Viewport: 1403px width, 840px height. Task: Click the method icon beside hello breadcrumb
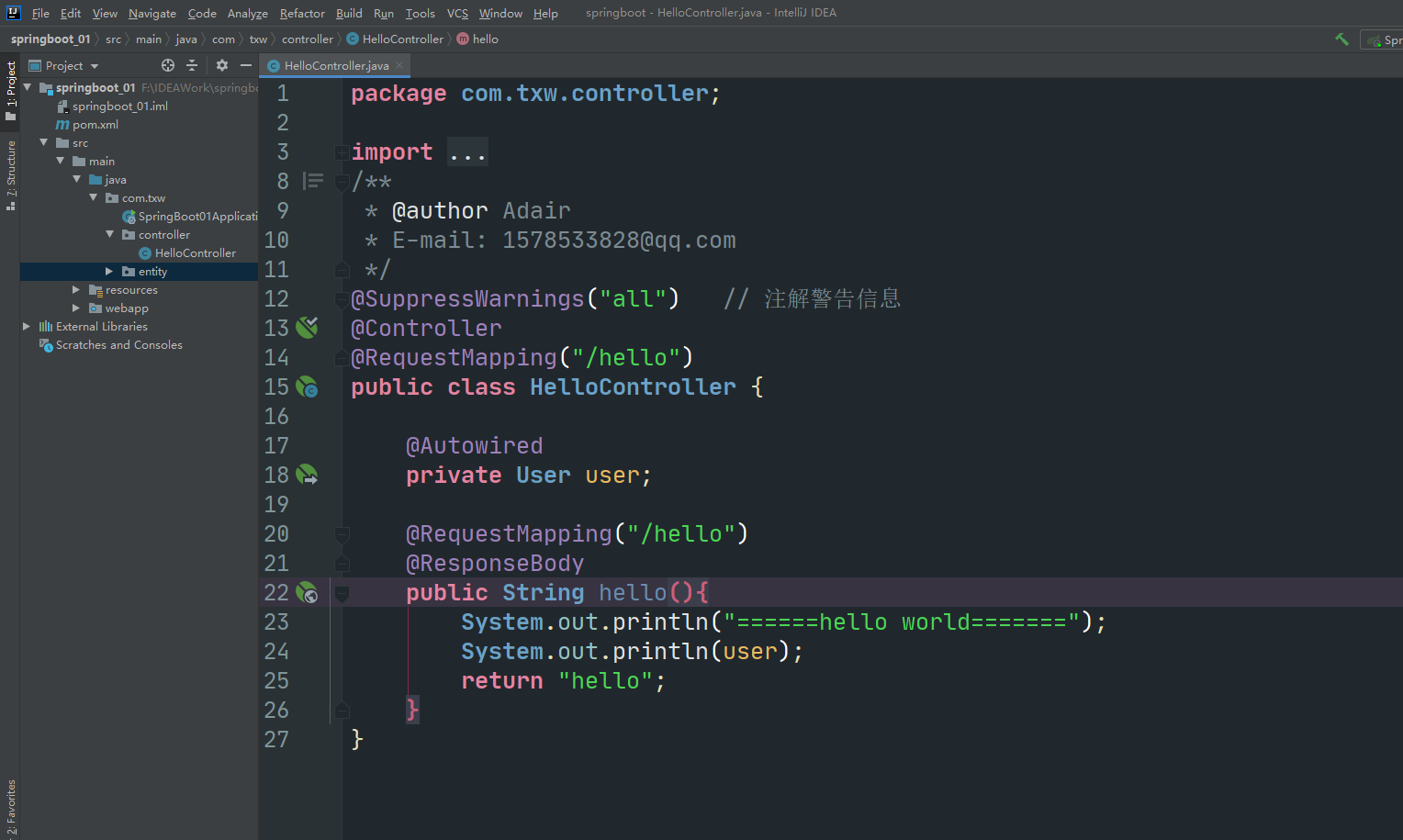click(x=463, y=39)
